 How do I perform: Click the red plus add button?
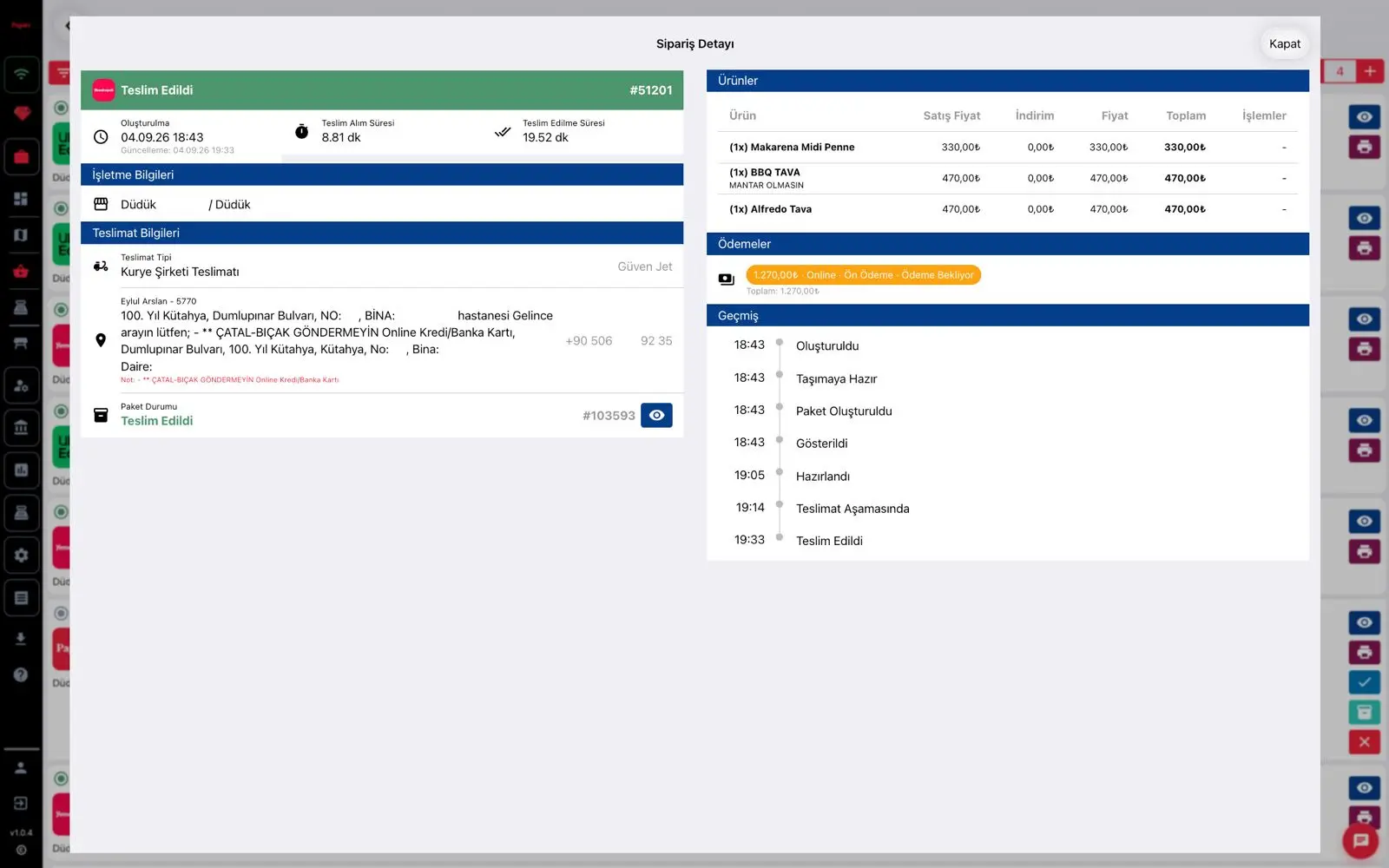coord(1370,71)
